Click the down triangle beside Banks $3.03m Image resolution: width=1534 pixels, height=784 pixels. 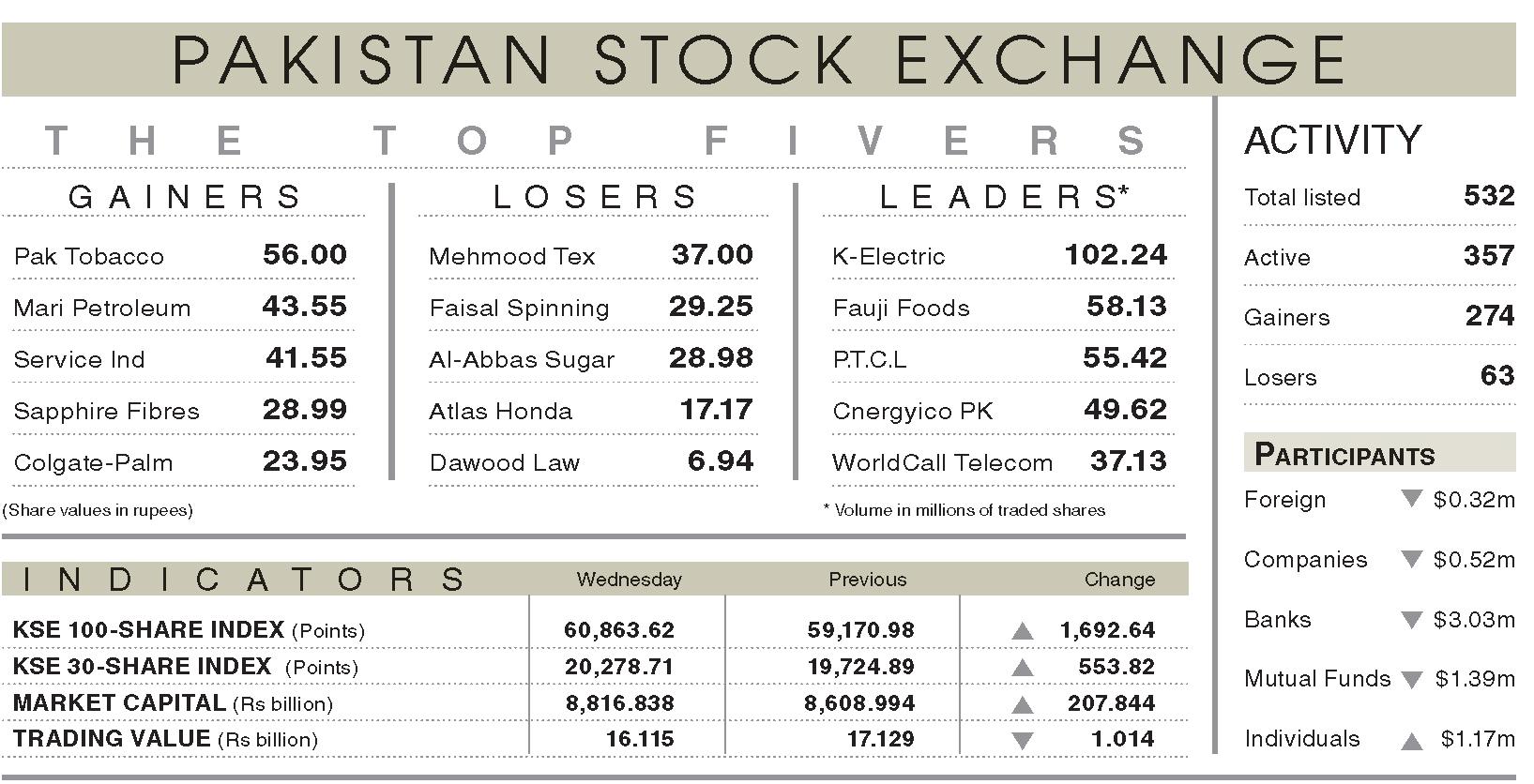pyautogui.click(x=1411, y=620)
